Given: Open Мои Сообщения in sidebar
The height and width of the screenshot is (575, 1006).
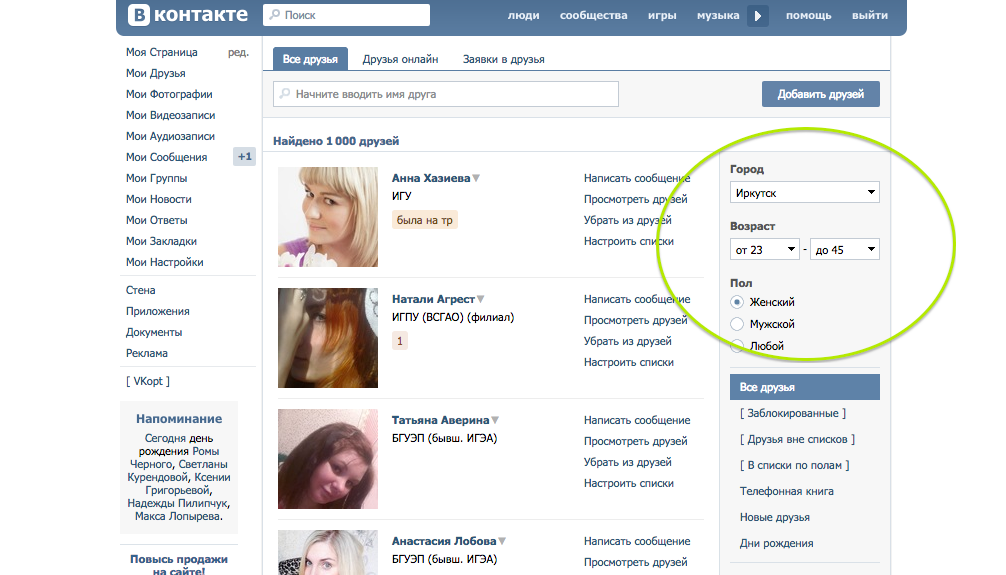Looking at the screenshot, I should pos(167,157).
